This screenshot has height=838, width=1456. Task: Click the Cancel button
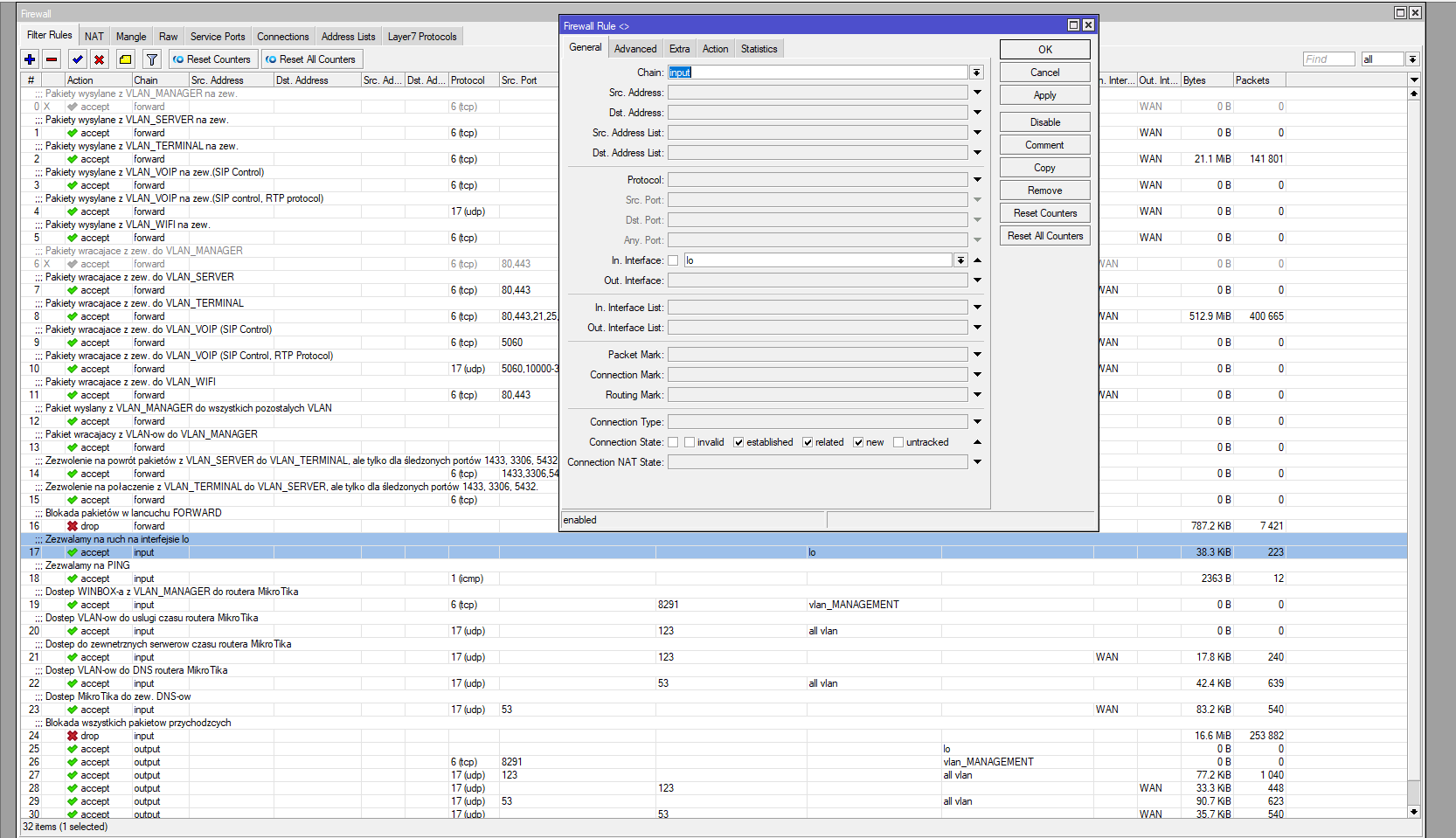pos(1045,73)
